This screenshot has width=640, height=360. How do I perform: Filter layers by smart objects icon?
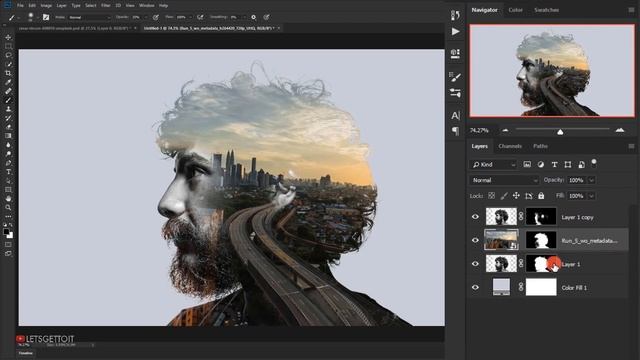coord(581,164)
